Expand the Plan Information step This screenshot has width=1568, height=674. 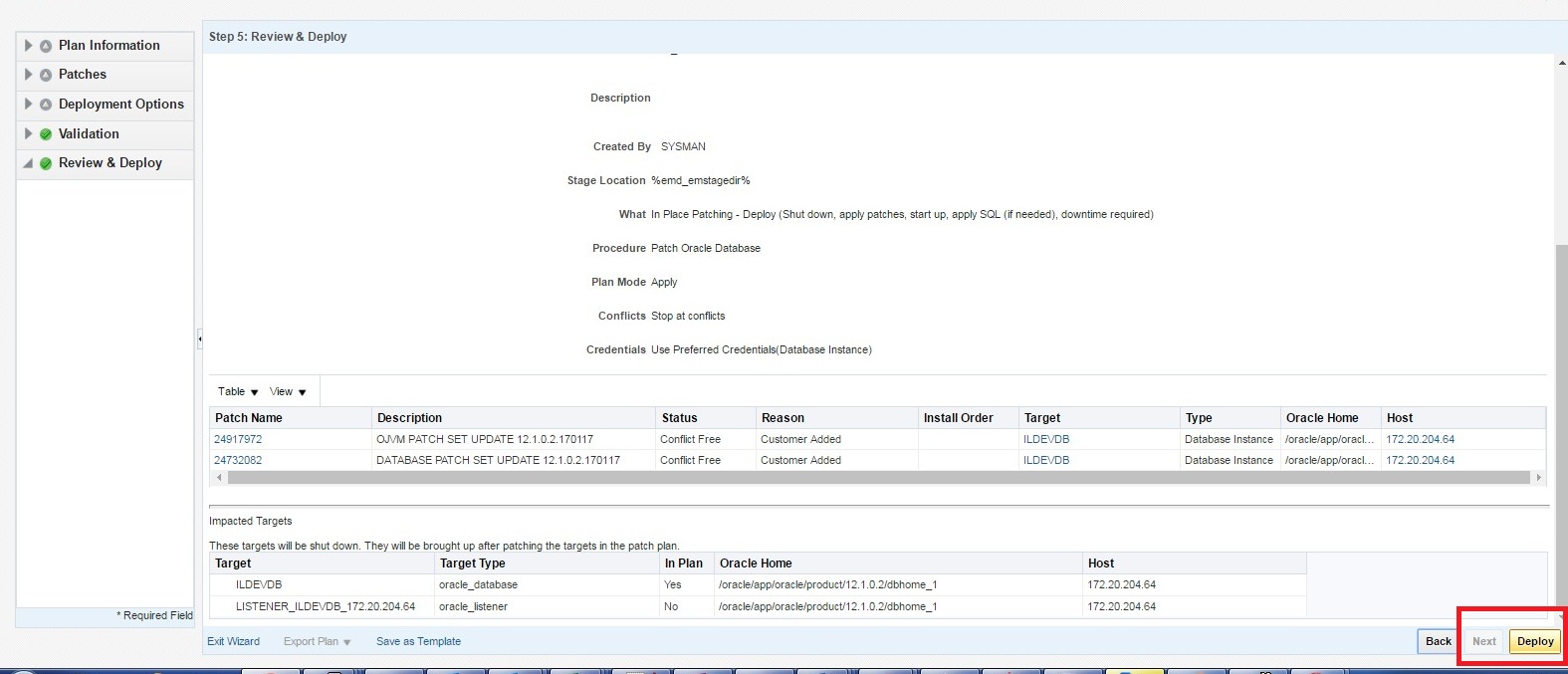(x=28, y=46)
